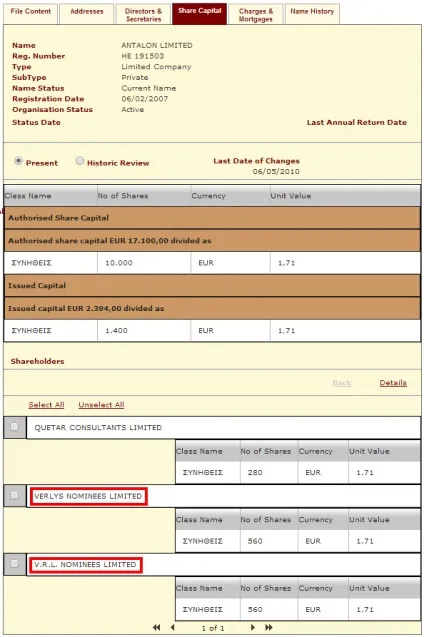
Task: Click the Select All link
Action: (x=46, y=405)
